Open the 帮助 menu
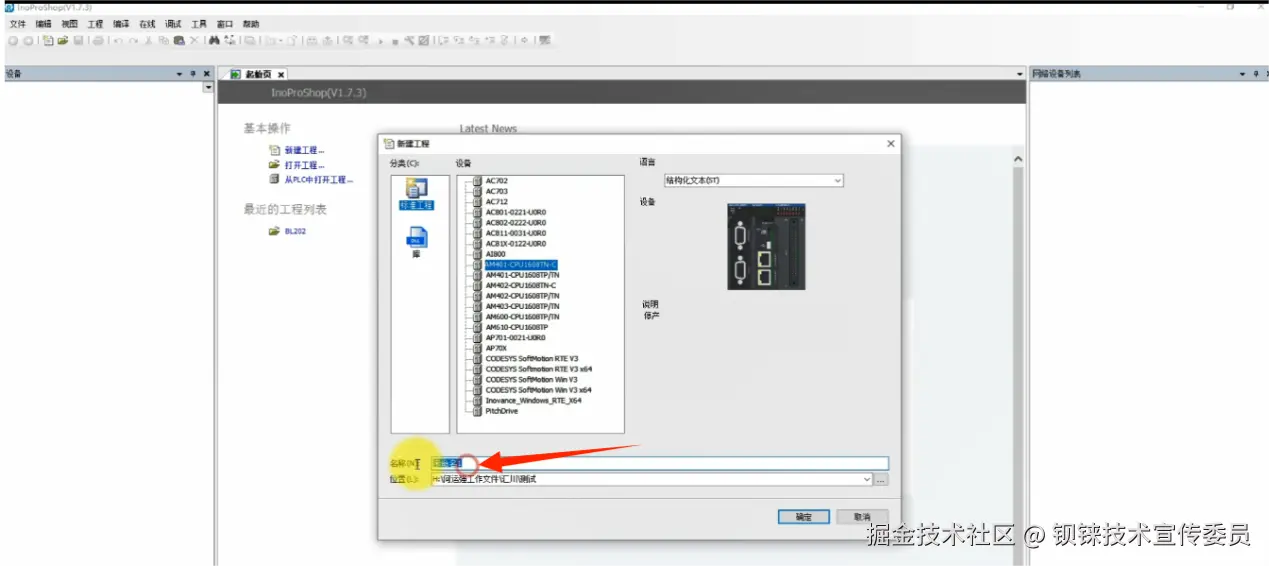Screen dimensions: 1269x566 point(251,24)
